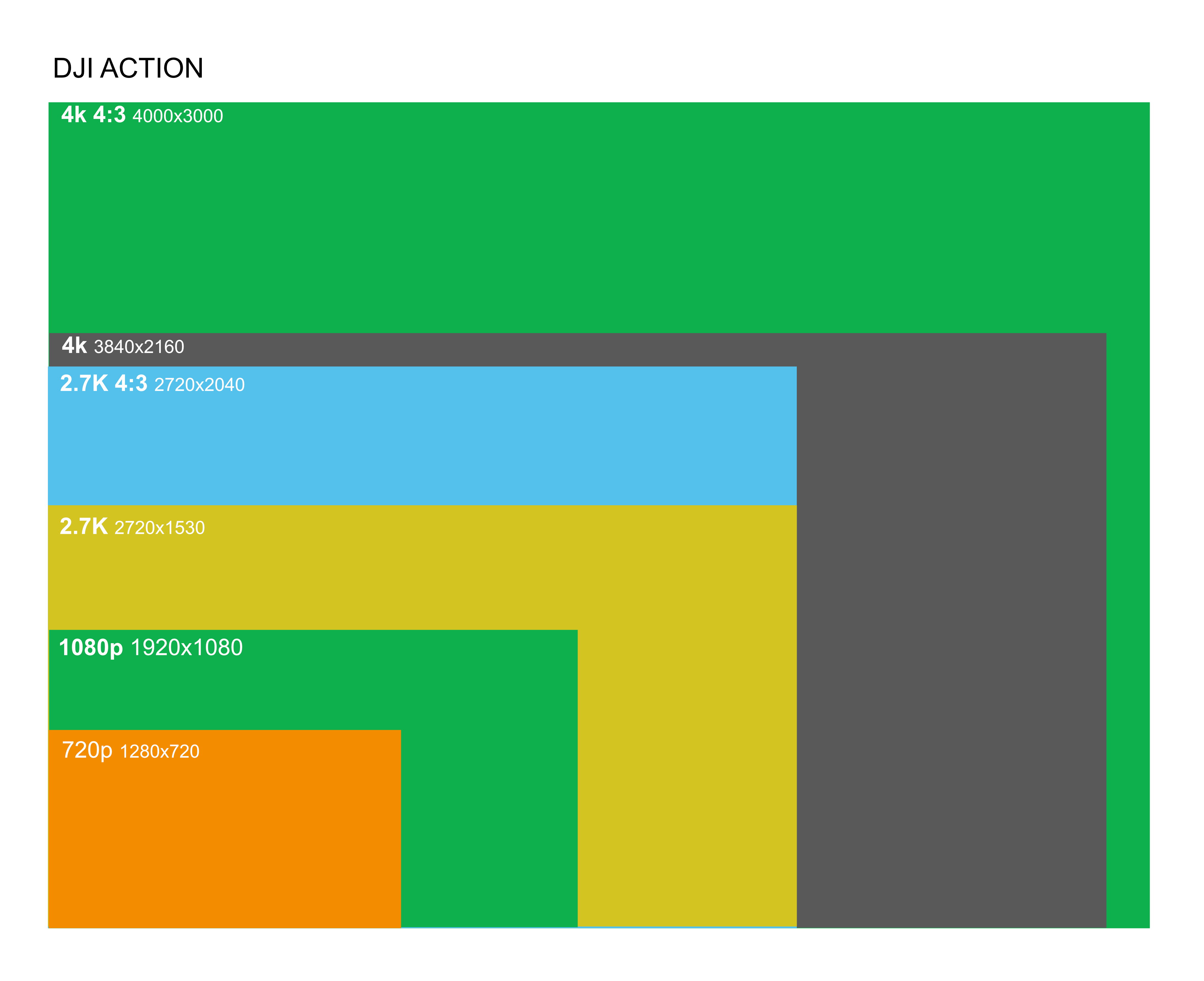Click the DJI ACTION title text
The image size is (1204, 981).
click(128, 68)
